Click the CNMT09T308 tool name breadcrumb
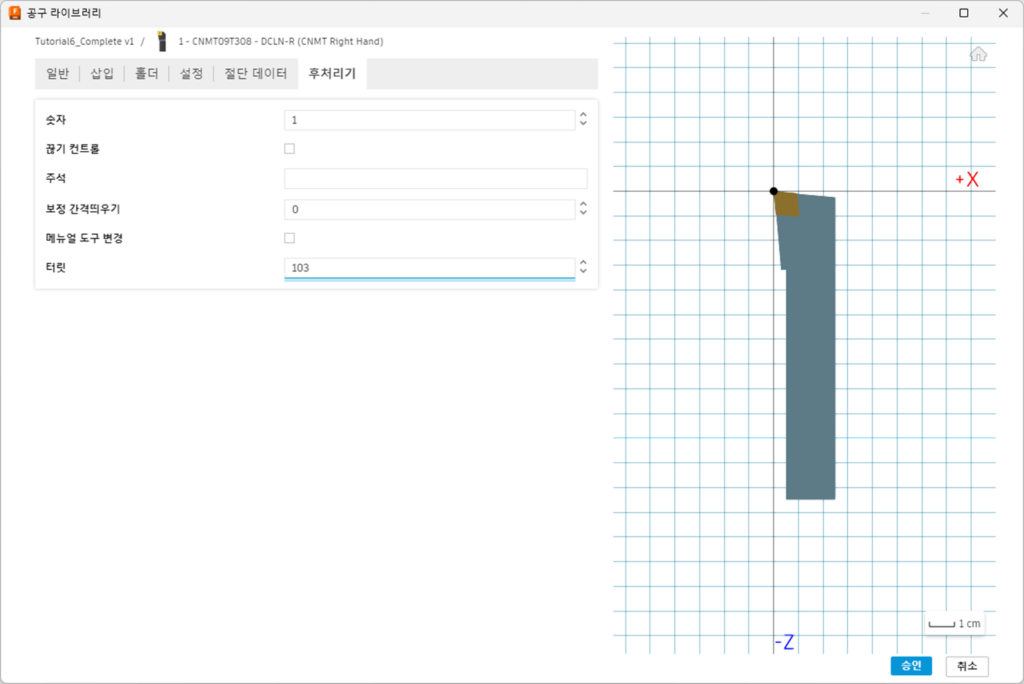The height and width of the screenshot is (684, 1024). 281,41
